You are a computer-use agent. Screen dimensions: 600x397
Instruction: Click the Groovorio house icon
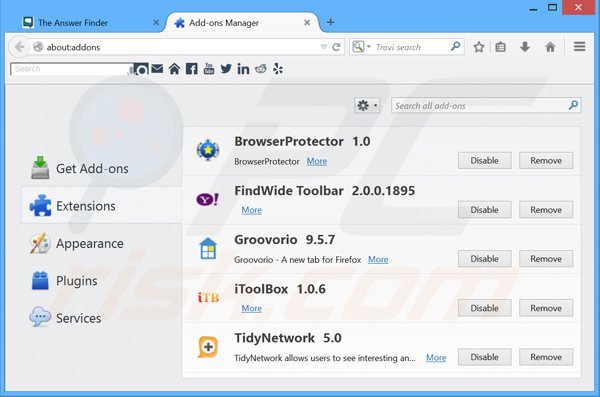pyautogui.click(x=208, y=248)
